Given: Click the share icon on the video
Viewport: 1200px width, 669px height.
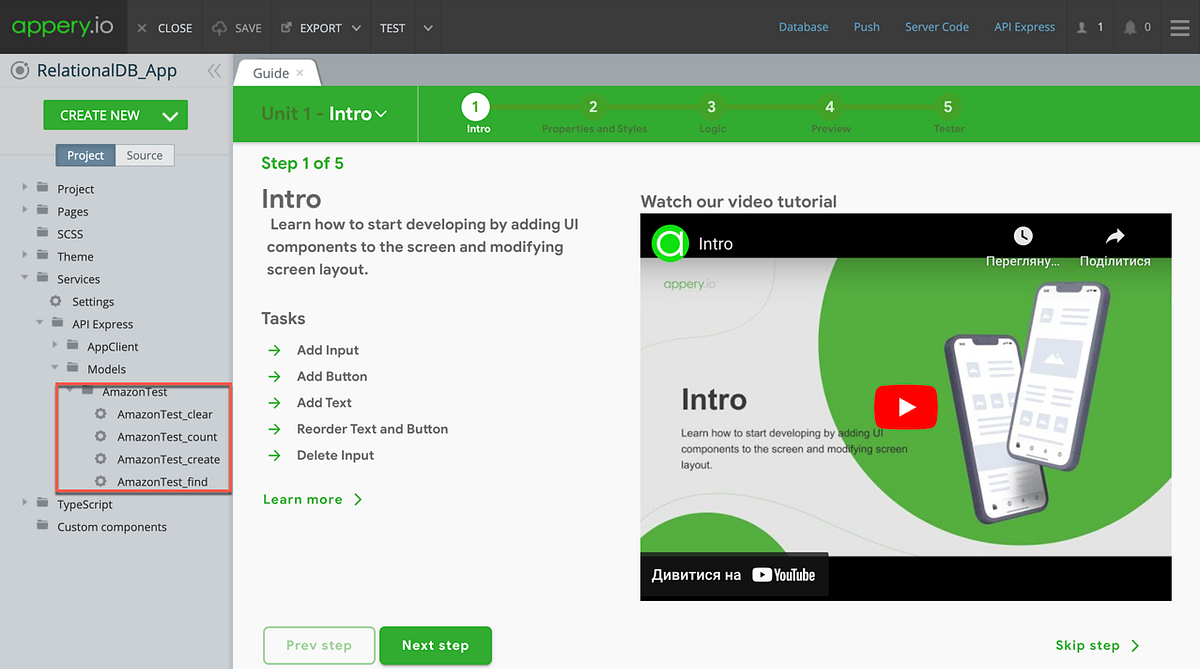Looking at the screenshot, I should coord(1114,236).
